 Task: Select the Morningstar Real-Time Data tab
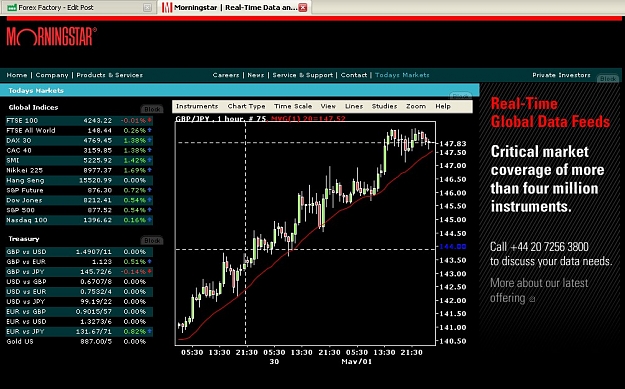[x=234, y=8]
